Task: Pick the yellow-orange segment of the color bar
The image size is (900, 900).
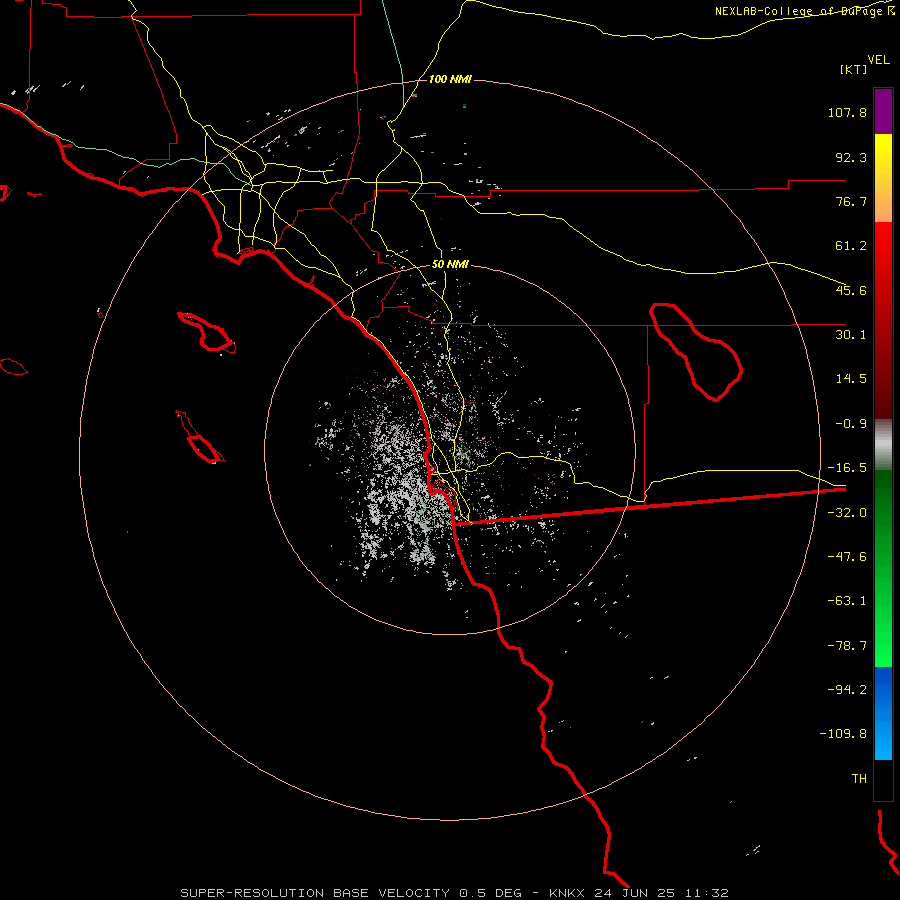Action: pos(883,178)
